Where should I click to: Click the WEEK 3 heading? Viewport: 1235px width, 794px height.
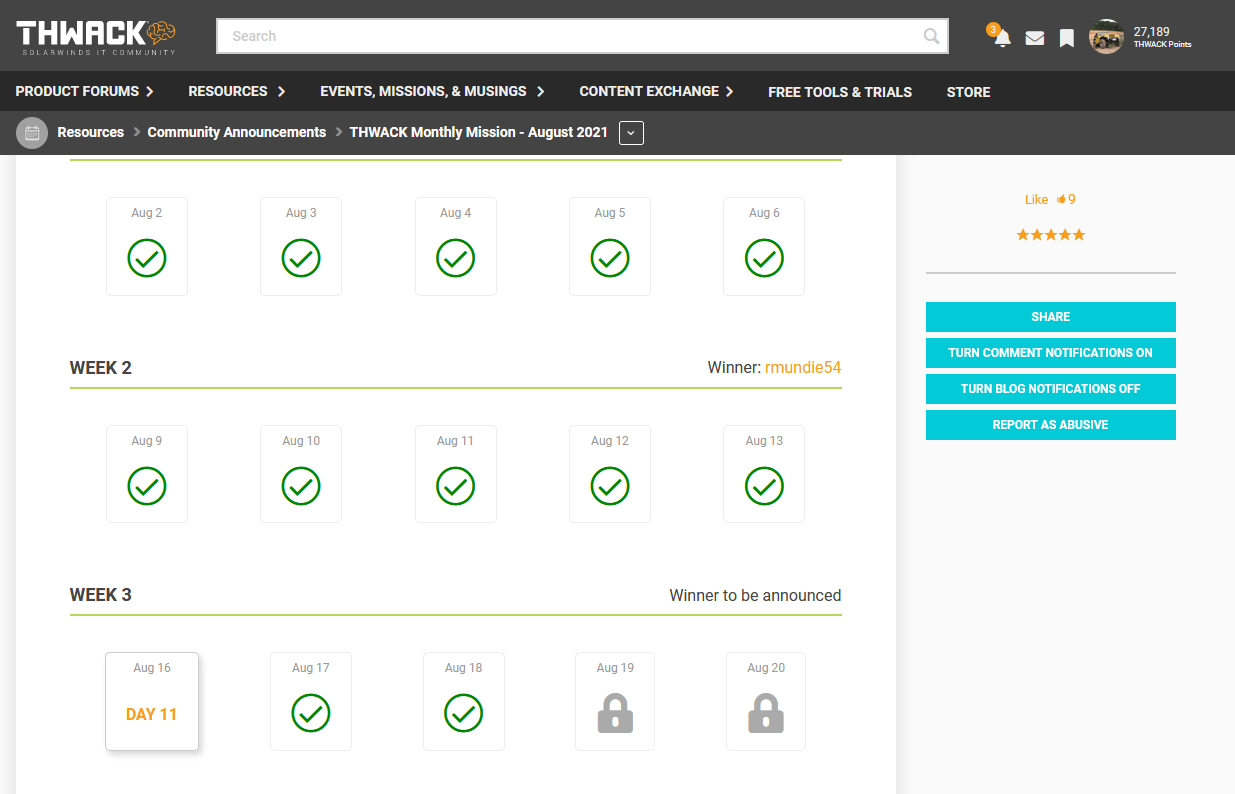tap(101, 594)
